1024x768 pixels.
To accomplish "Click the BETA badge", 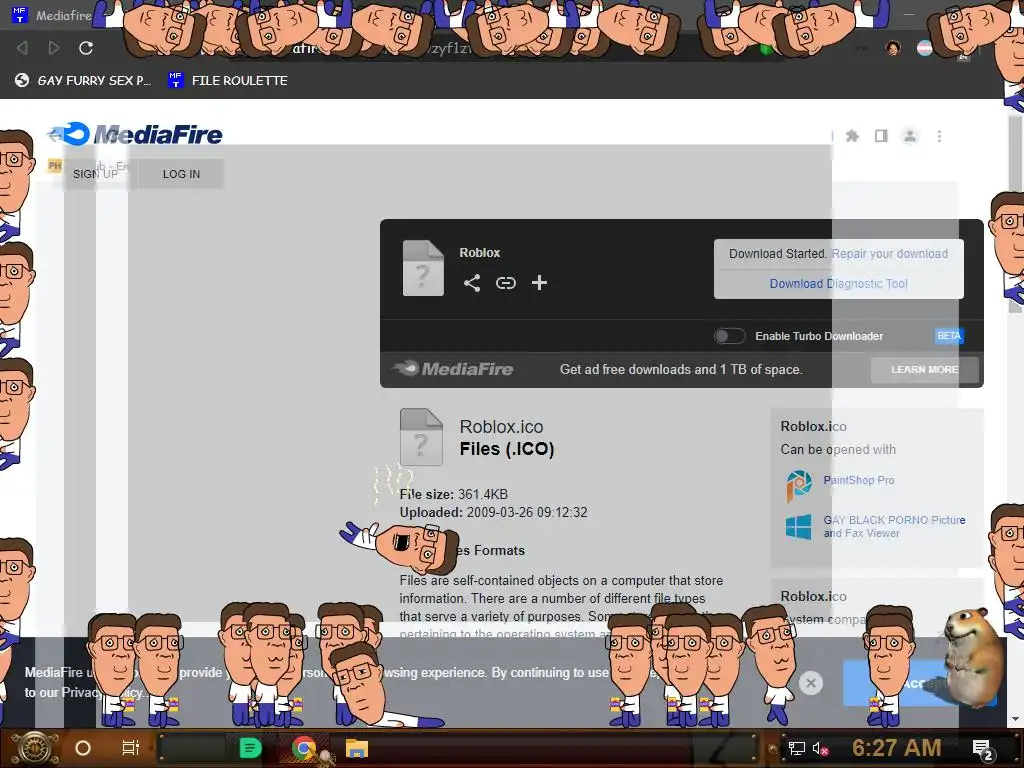I will (x=949, y=336).
